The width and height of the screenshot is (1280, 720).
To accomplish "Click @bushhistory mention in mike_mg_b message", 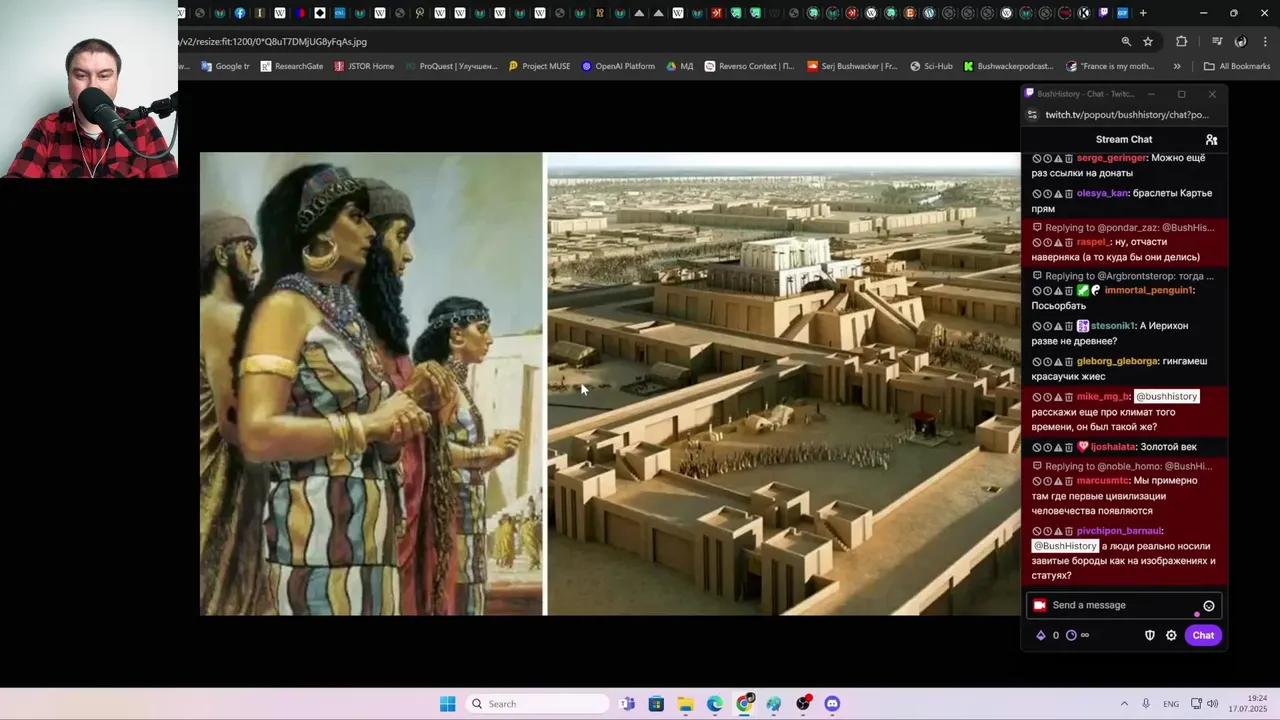I will (x=1166, y=397).
